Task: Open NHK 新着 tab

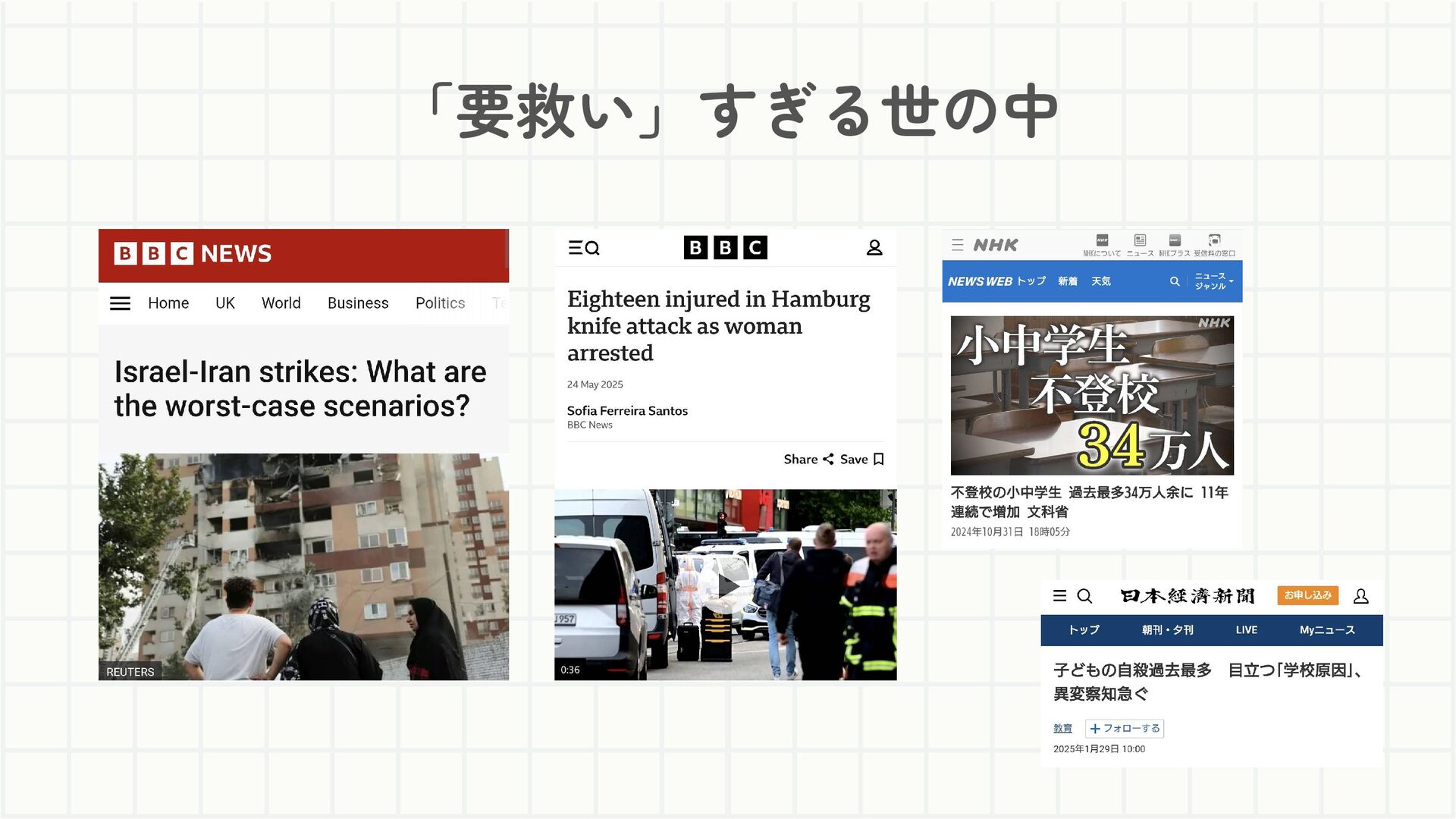Action: pyautogui.click(x=1068, y=281)
